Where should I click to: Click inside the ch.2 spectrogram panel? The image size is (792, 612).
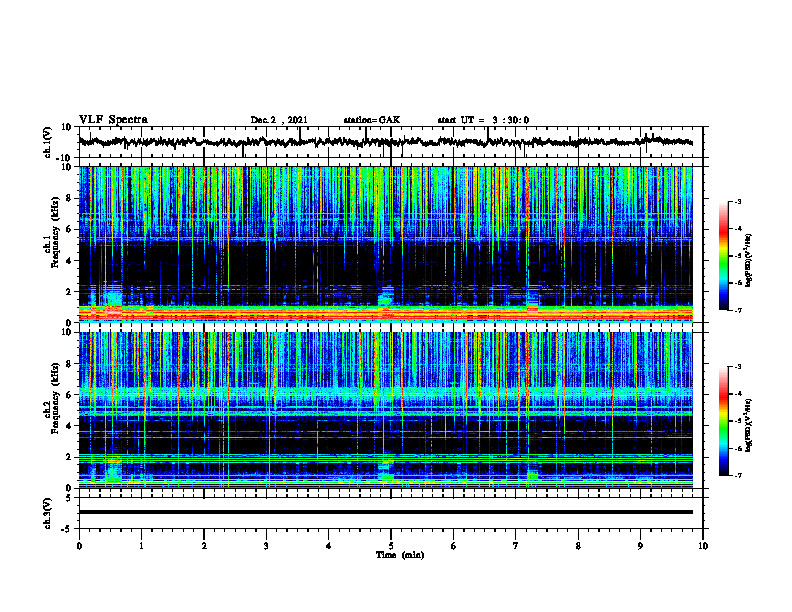coord(386,410)
